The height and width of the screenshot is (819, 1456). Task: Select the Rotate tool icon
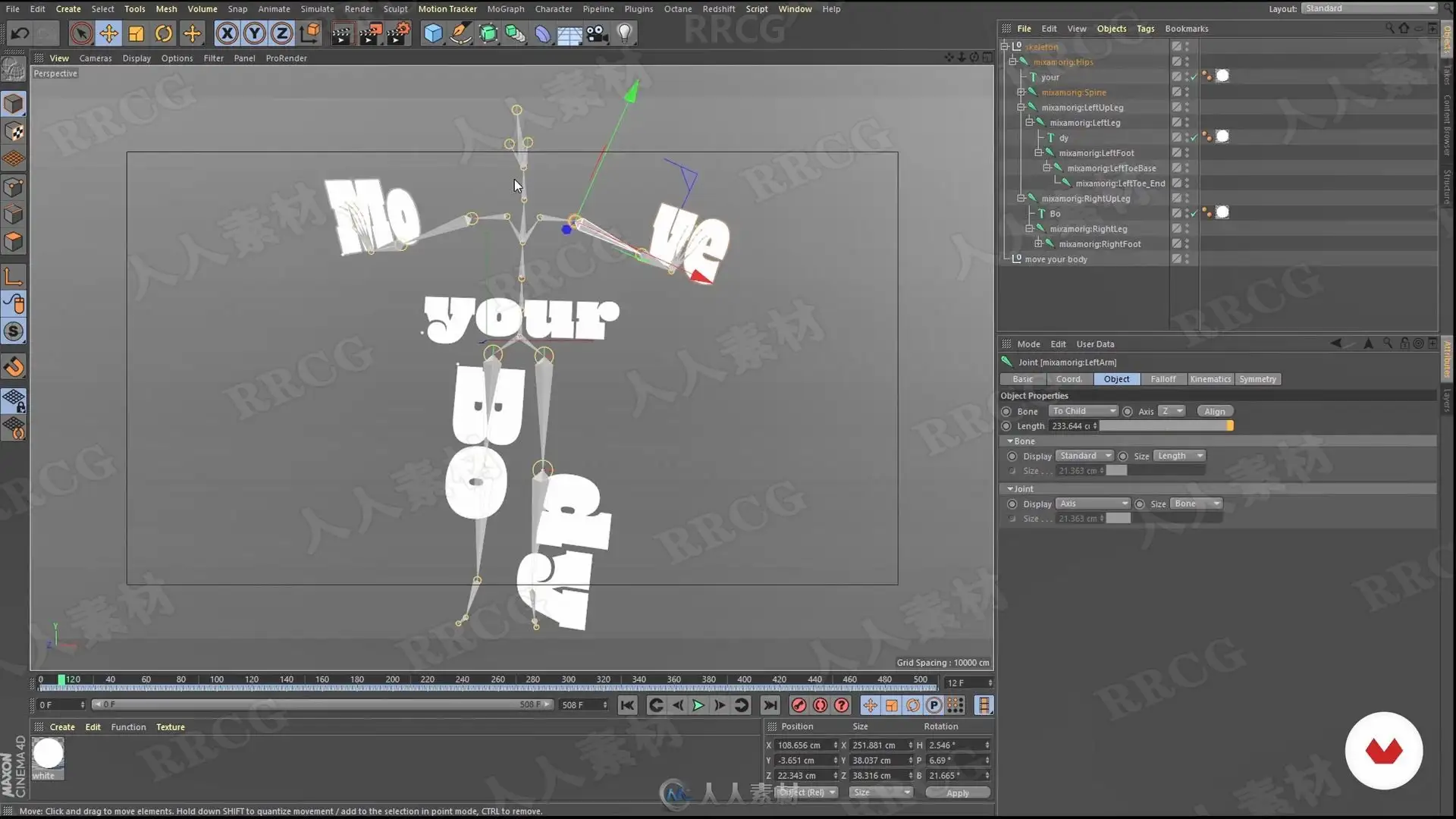click(164, 33)
